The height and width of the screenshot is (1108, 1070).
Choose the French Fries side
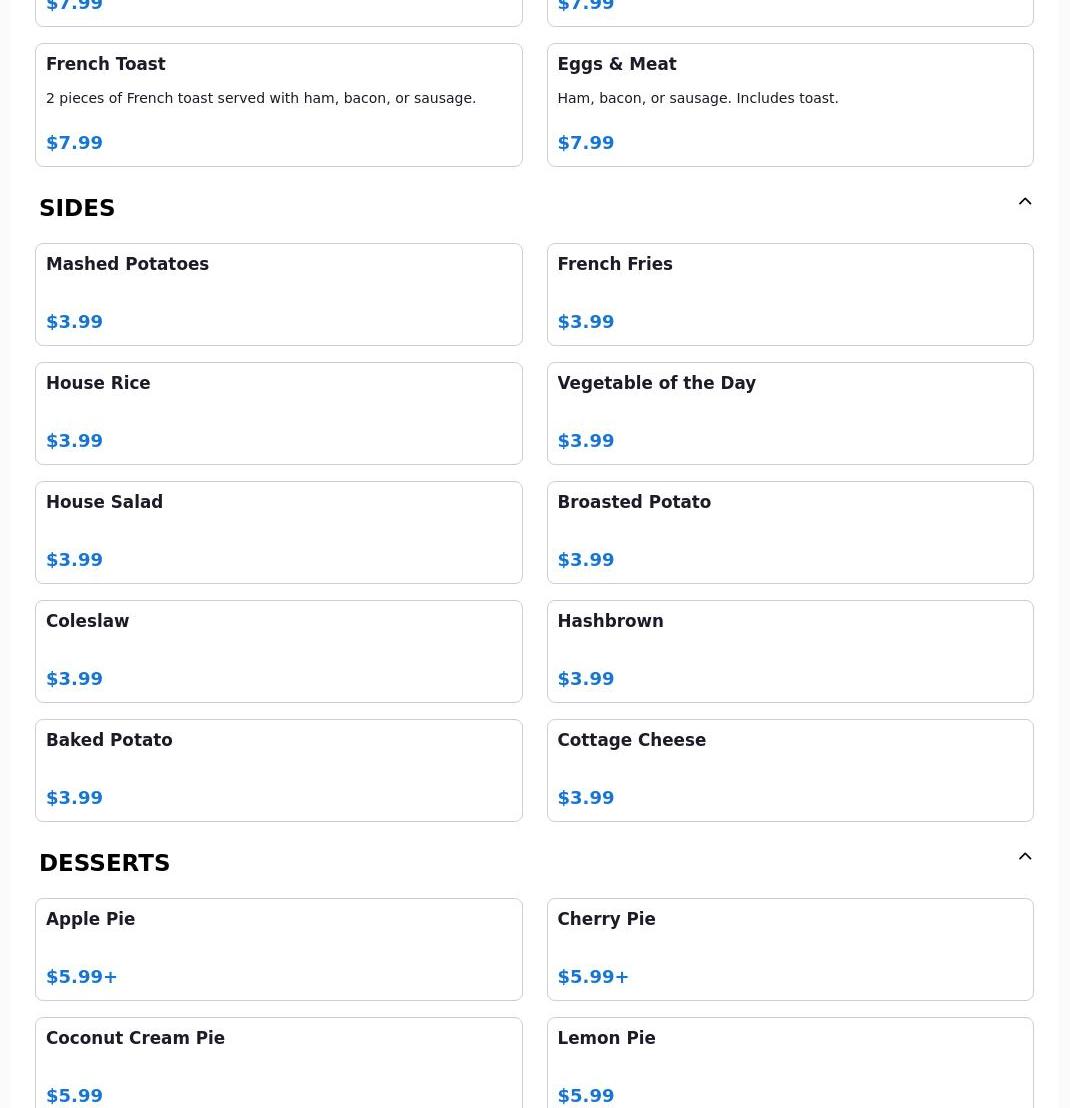point(789,294)
